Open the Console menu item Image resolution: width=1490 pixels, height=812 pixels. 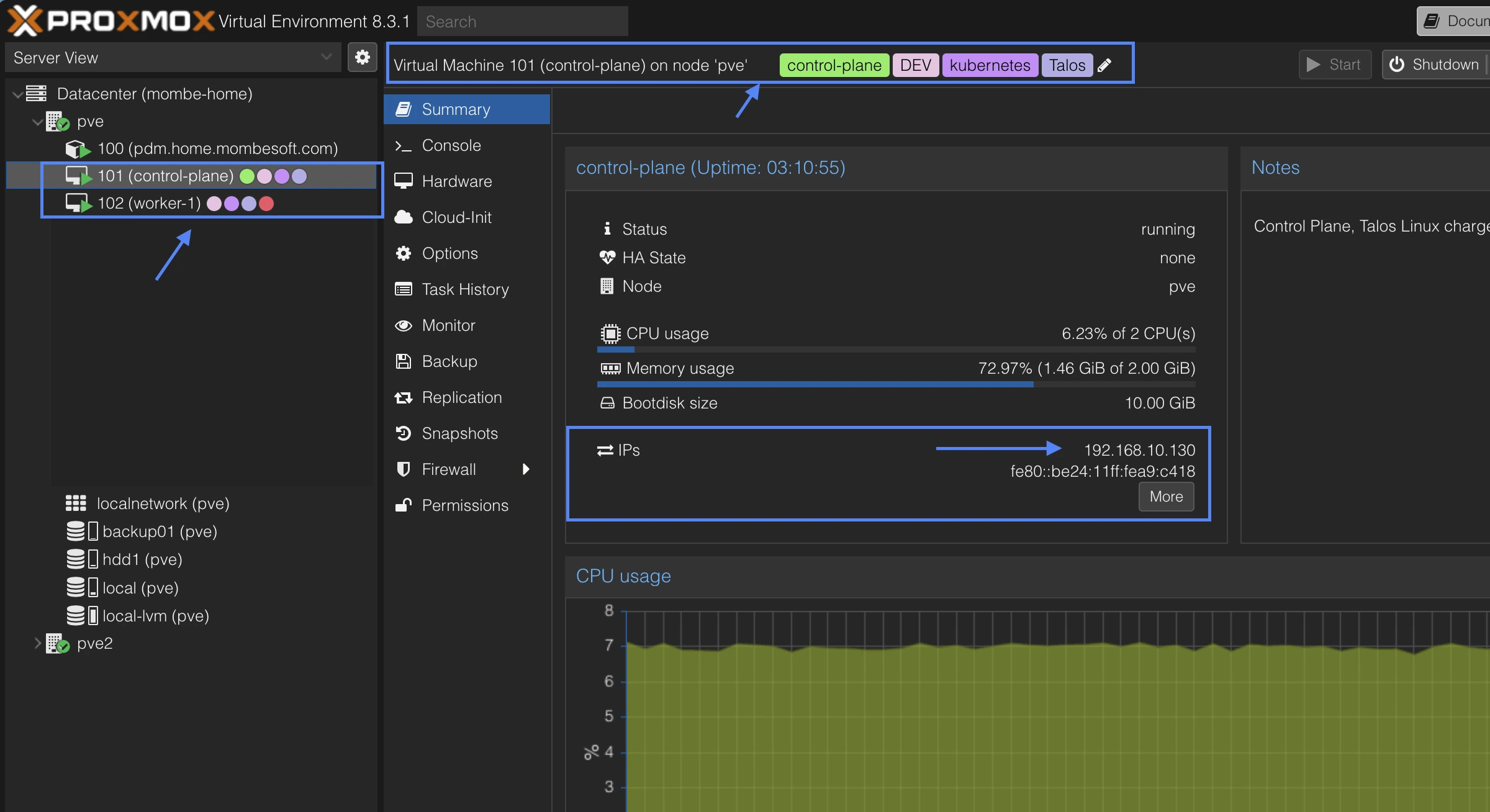[x=451, y=145]
